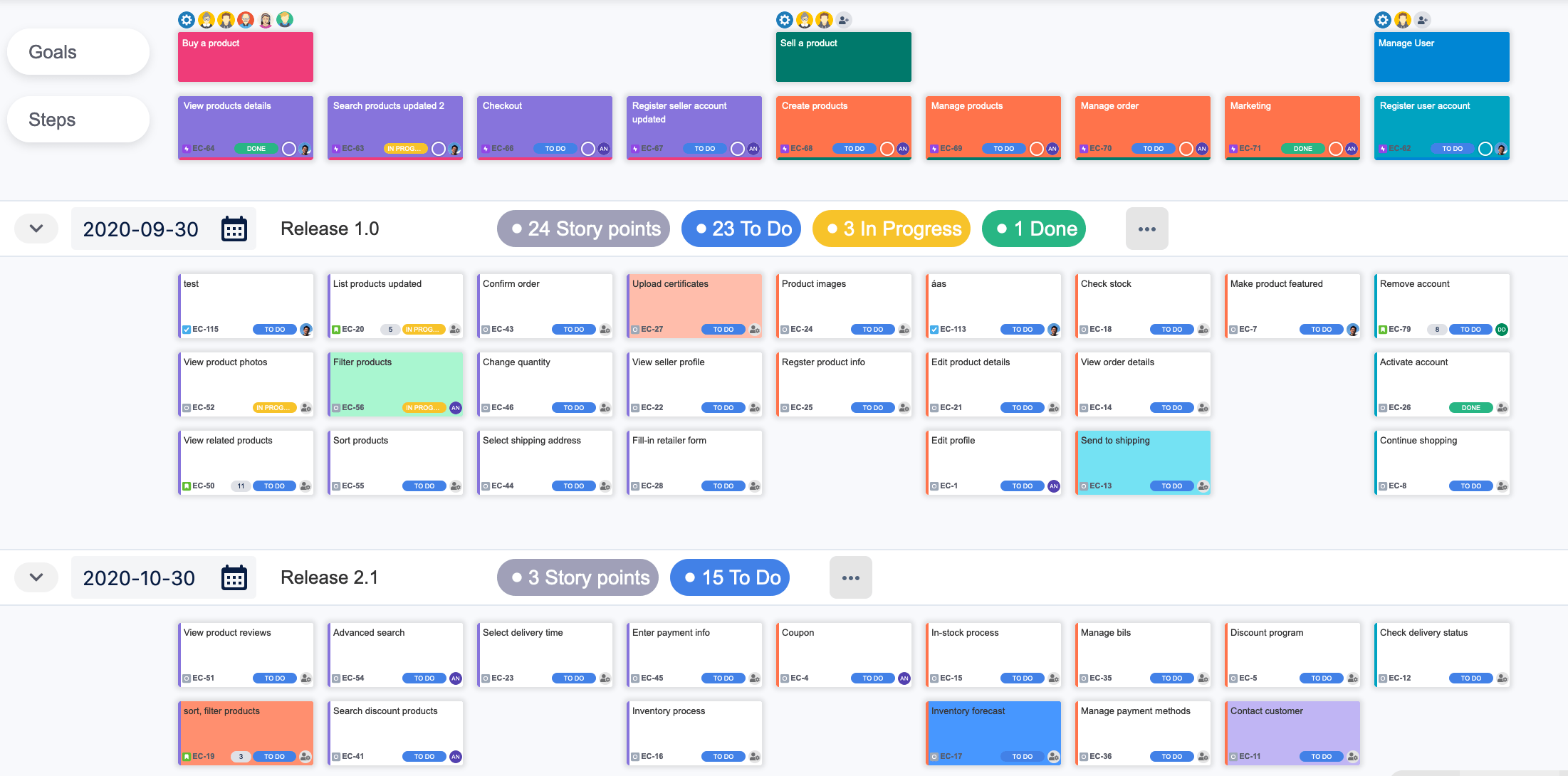Viewport: 1568px width, 776px height.
Task: Toggle the checkbox on EC-113 äas card
Action: (934, 329)
